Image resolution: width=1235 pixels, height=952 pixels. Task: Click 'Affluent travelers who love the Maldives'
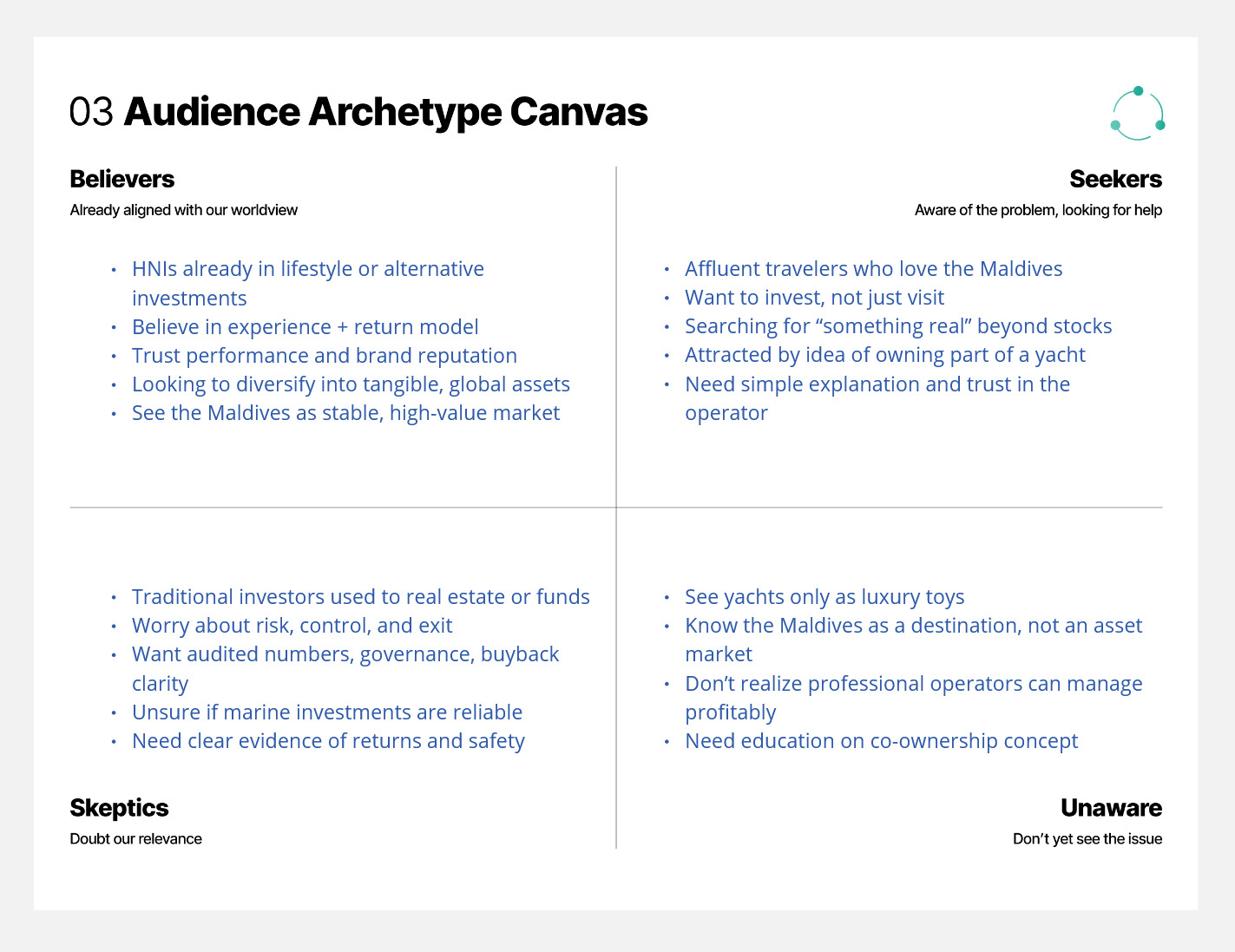click(873, 269)
